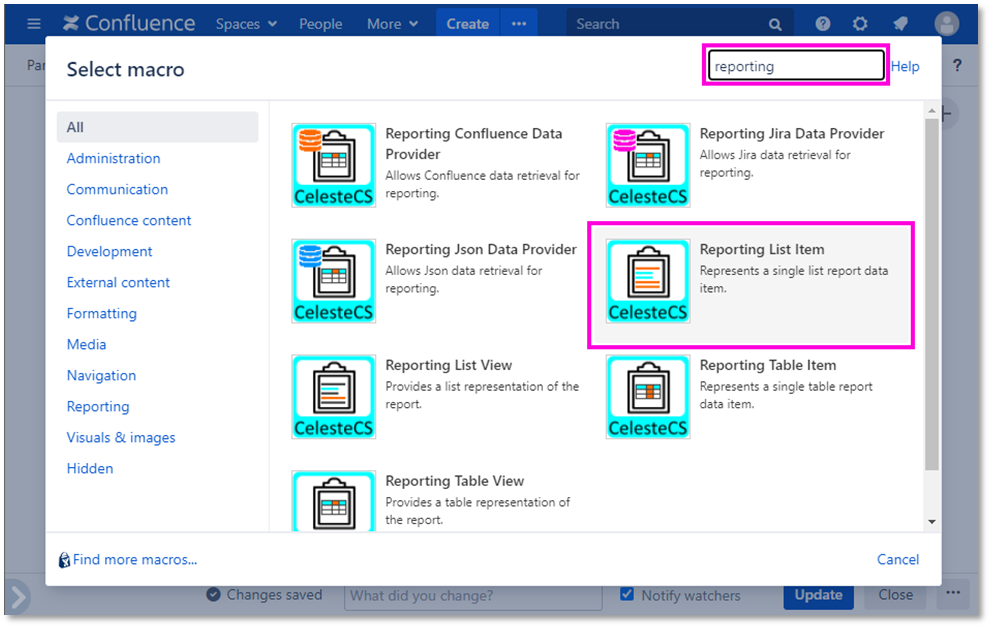
Task: Click the Confluence Search box in header
Action: click(679, 24)
